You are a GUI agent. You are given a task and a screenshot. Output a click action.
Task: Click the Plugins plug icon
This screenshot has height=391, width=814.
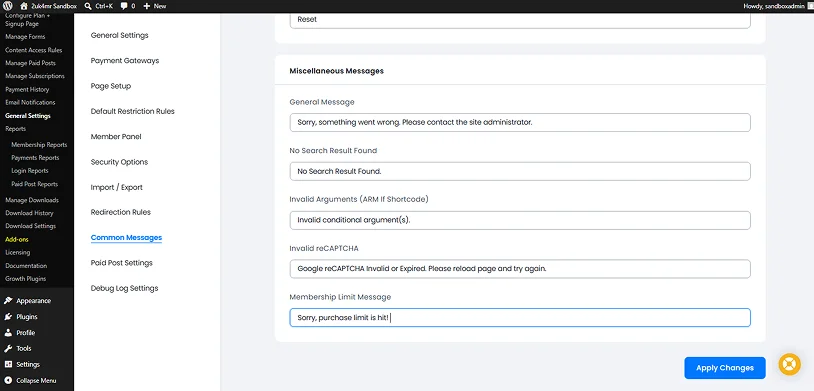click(8, 317)
